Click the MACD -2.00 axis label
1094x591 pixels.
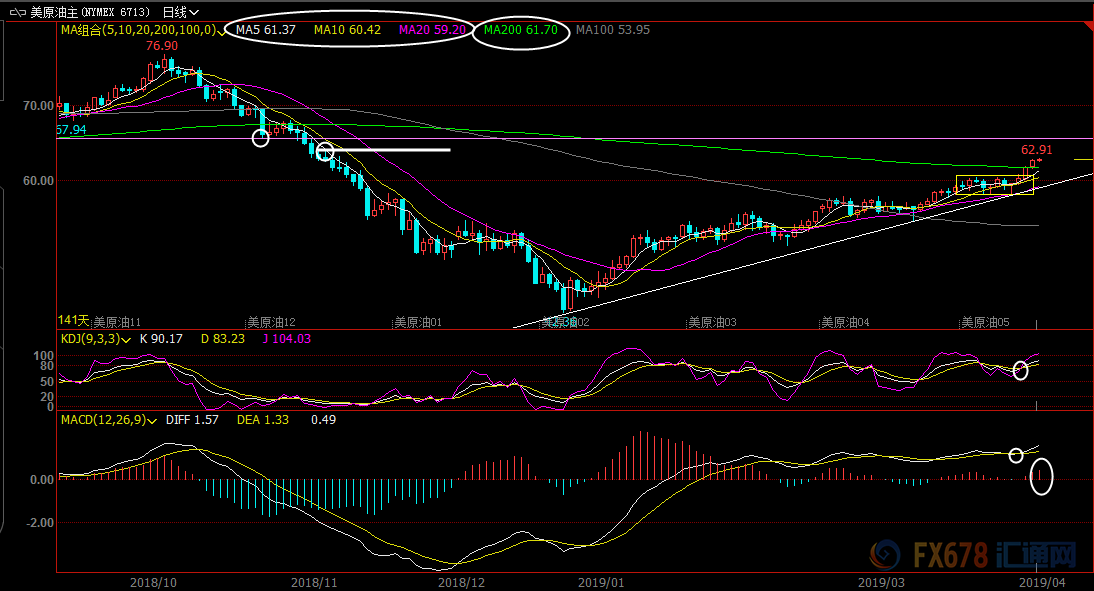point(40,523)
